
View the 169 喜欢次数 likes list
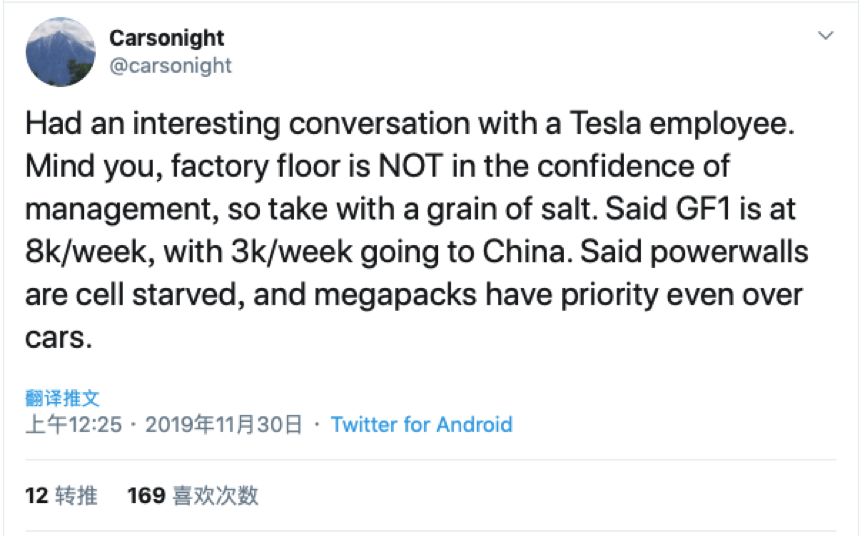coord(193,495)
